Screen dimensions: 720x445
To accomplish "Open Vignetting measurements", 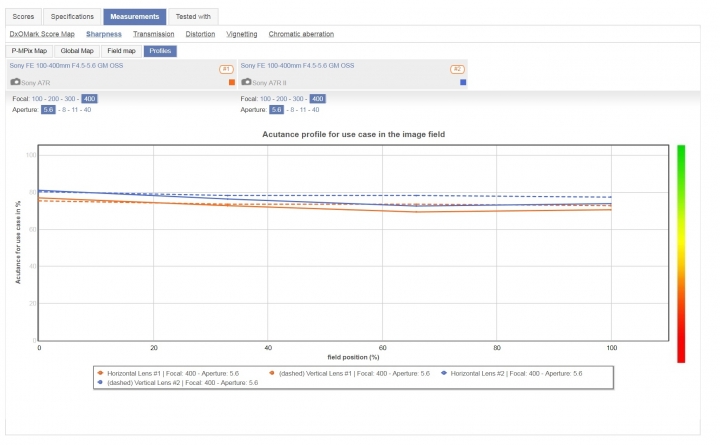I will tap(242, 34).
